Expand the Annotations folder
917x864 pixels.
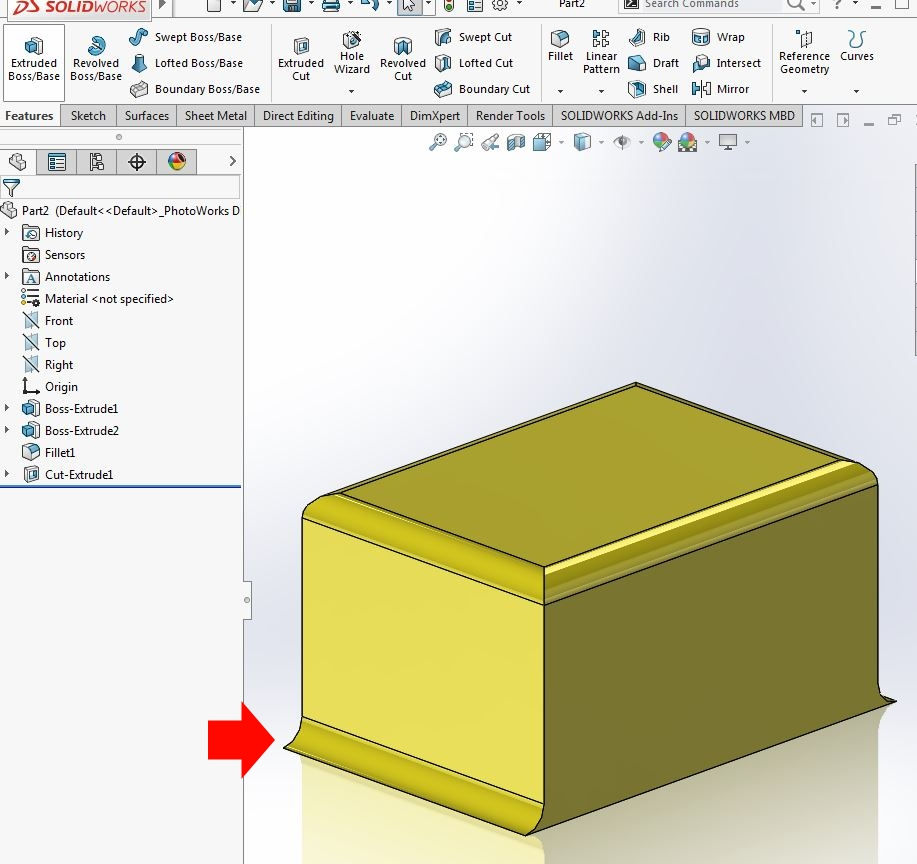(x=7, y=276)
